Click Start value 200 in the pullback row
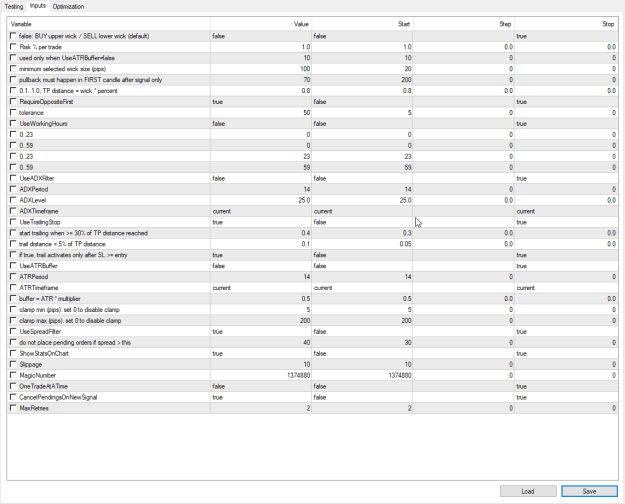This screenshot has width=625, height=504. [x=362, y=80]
